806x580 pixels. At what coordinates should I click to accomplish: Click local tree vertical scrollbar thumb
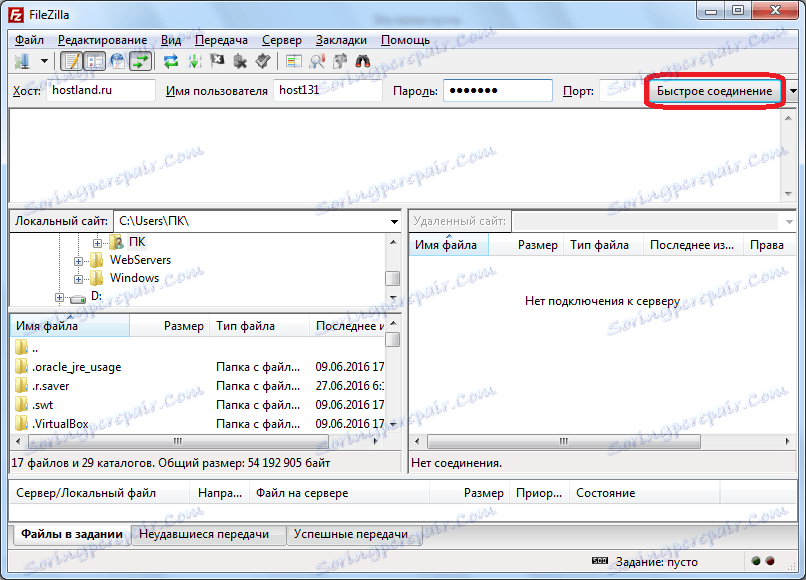[x=392, y=278]
